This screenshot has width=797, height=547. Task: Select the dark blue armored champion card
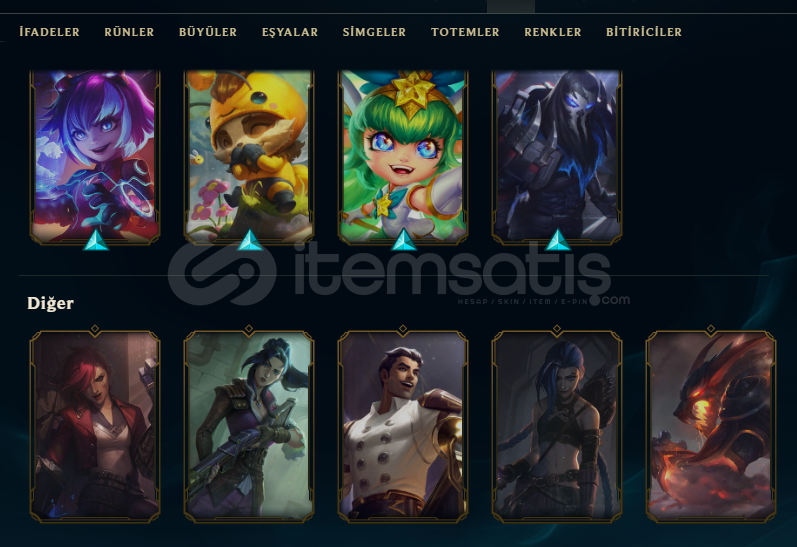557,157
